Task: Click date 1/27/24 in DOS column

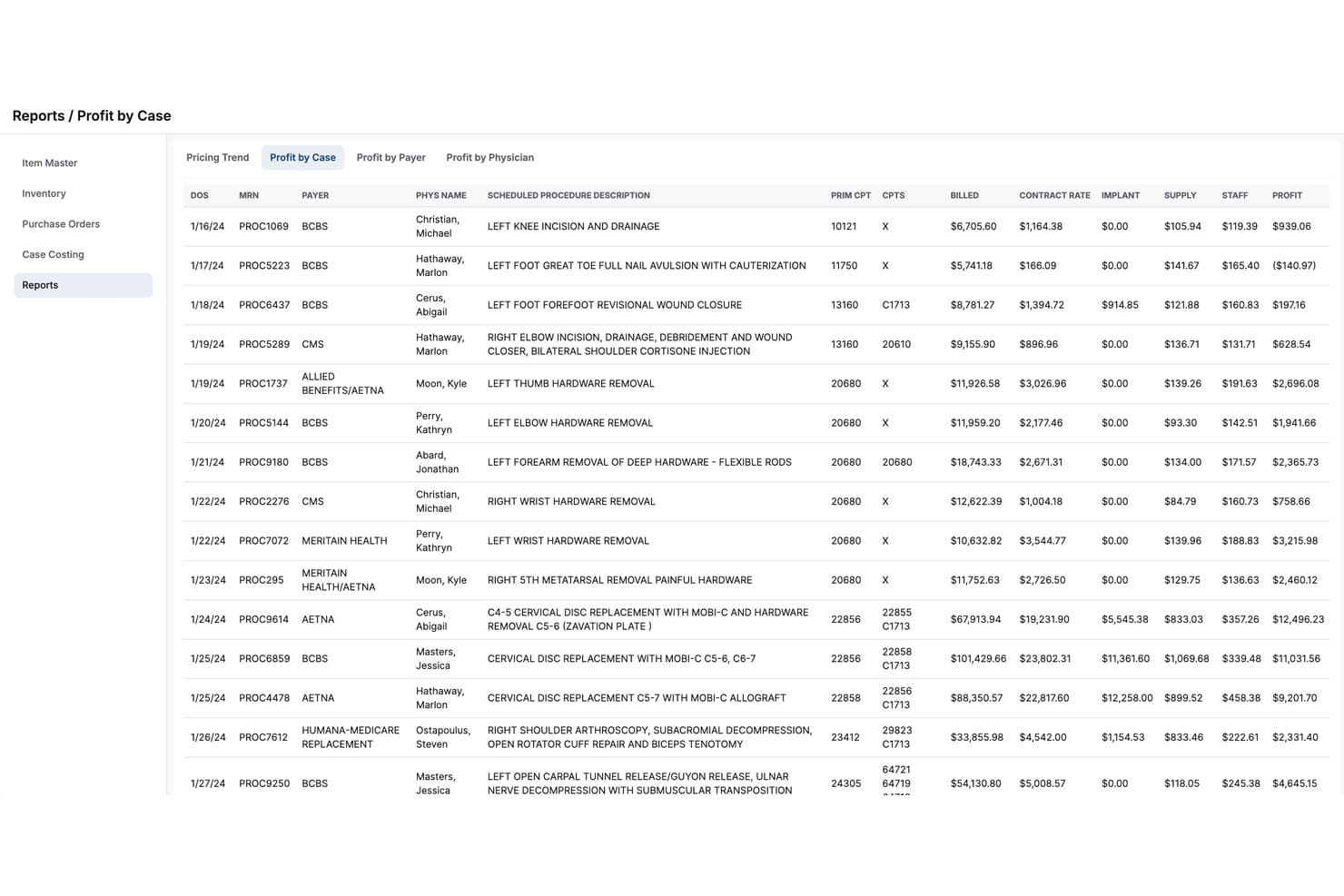Action: [208, 783]
